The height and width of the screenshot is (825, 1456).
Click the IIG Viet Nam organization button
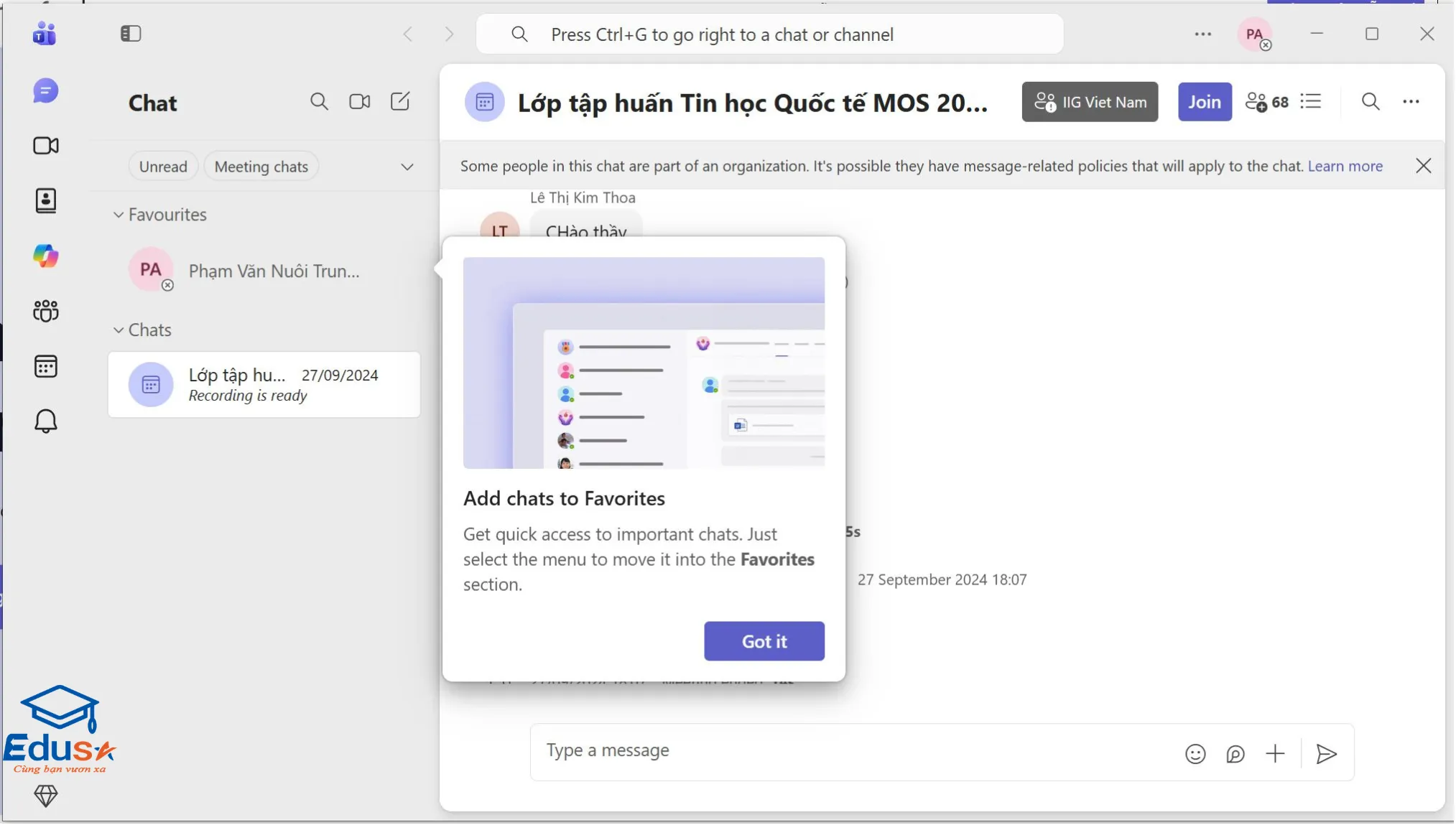[x=1090, y=102]
